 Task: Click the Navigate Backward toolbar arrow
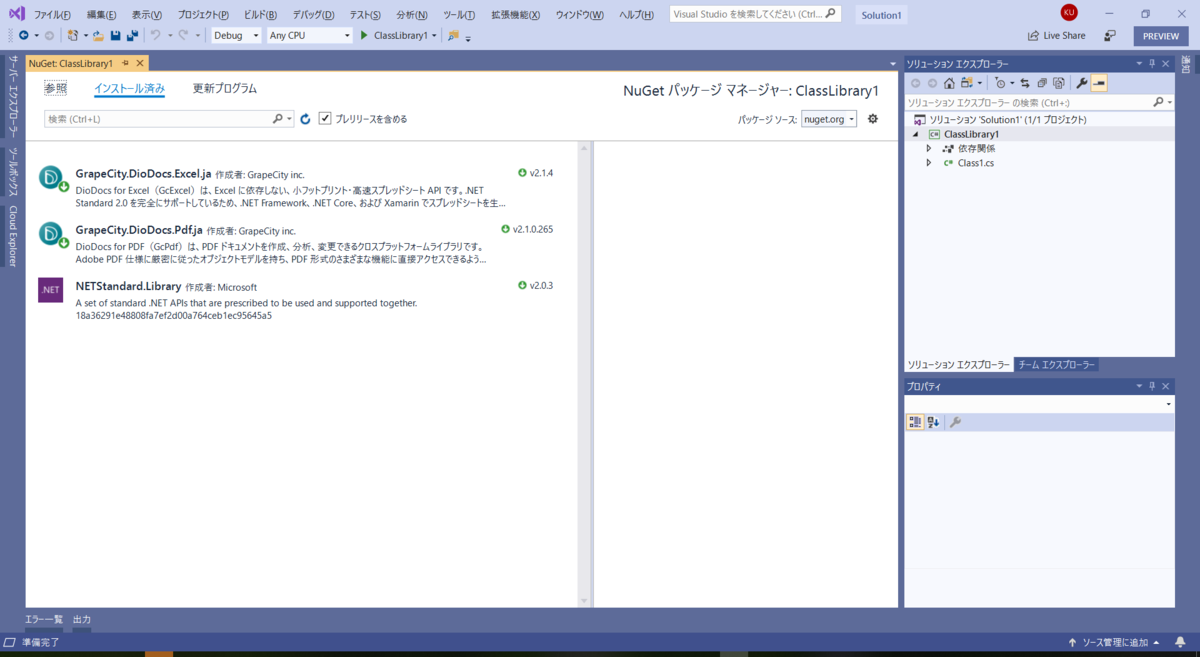point(23,35)
